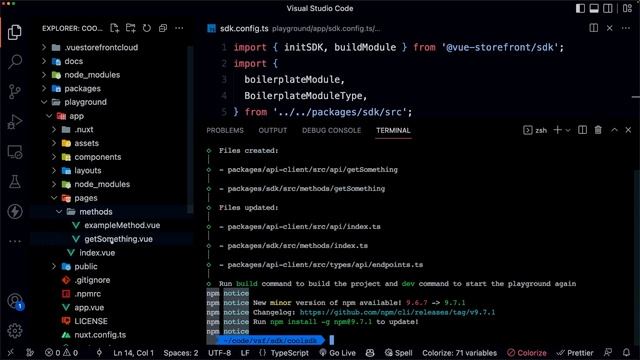
Task: Open exampleMethod.vue file
Action: point(122,225)
